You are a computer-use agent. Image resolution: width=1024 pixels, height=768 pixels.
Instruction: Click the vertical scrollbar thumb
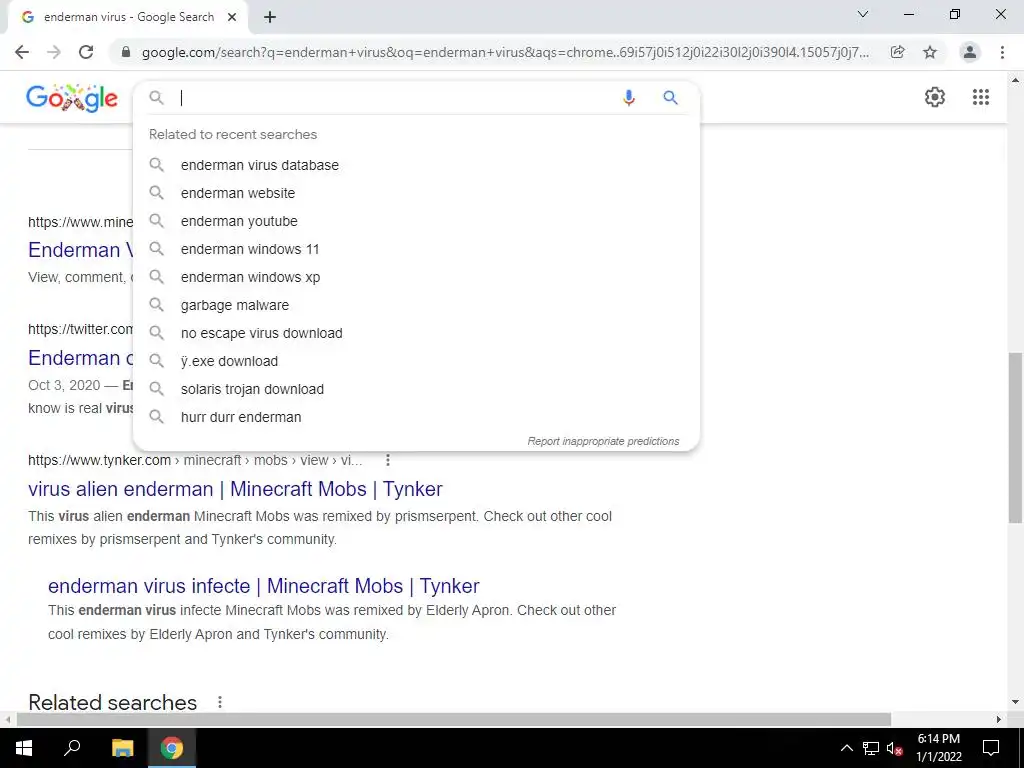[x=1014, y=438]
